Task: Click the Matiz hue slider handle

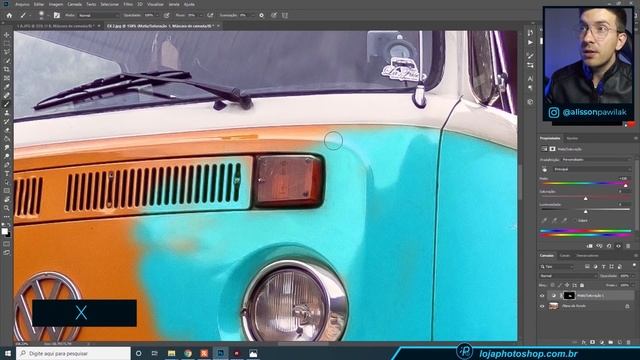Action: 626,186
